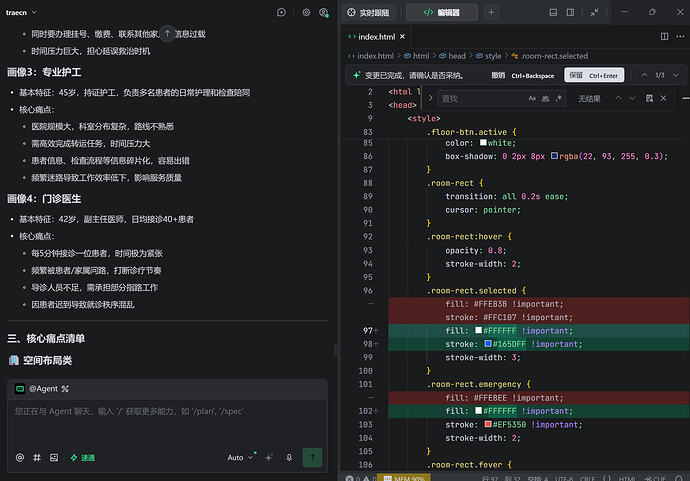Open the editor more actions ellipsis menu

click(x=680, y=37)
